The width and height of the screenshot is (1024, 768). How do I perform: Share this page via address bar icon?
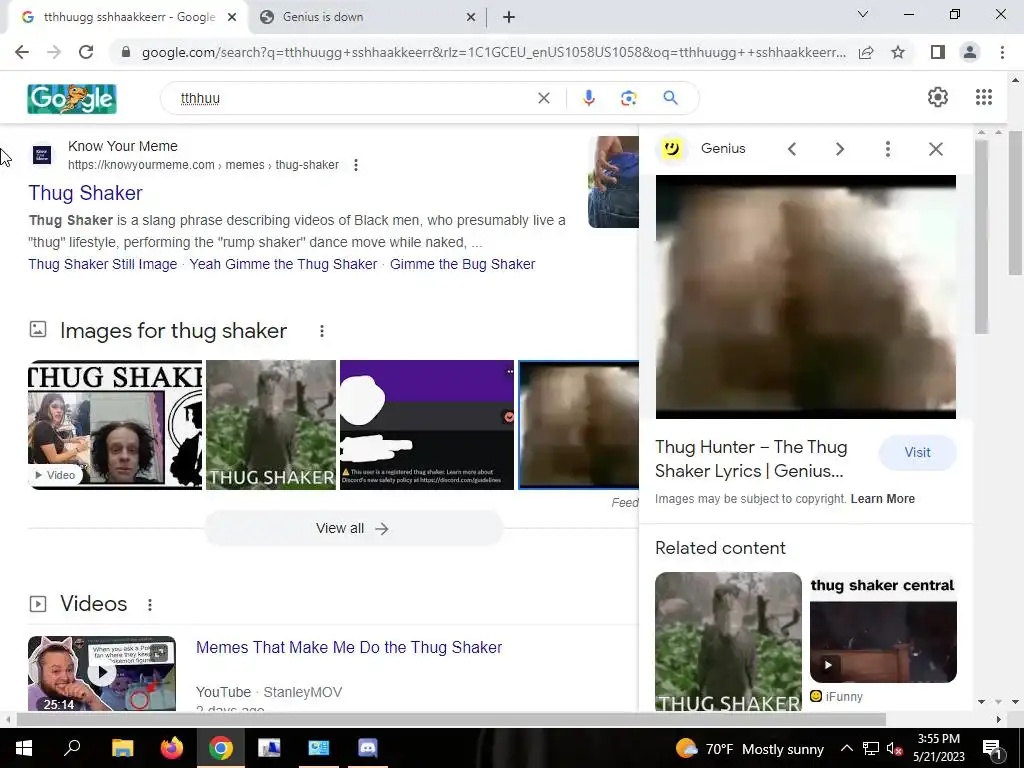click(866, 52)
